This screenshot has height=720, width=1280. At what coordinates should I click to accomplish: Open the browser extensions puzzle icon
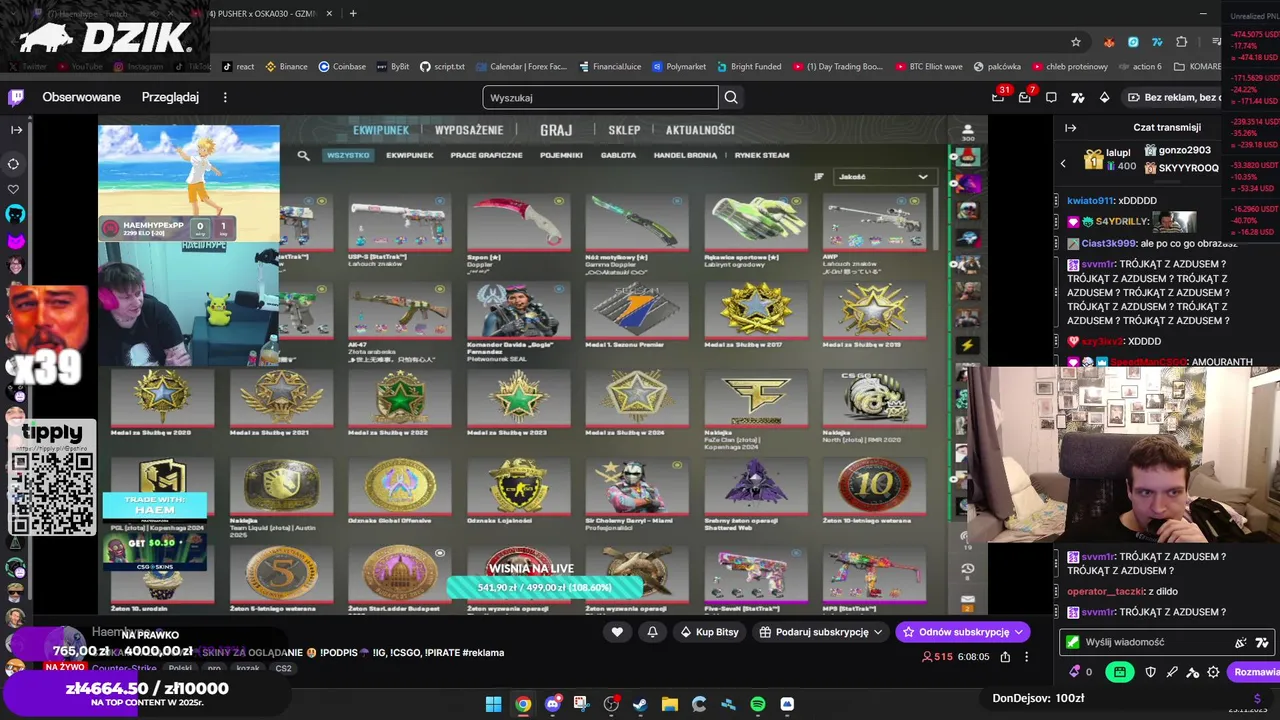click(x=1182, y=42)
